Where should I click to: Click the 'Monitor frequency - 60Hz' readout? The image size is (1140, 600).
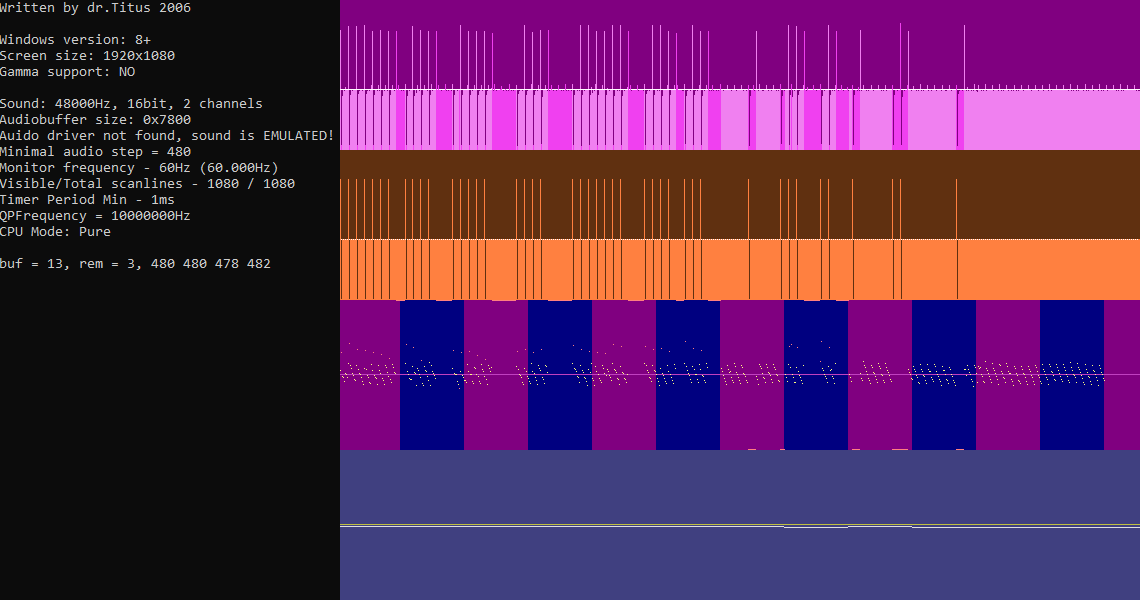tap(139, 168)
